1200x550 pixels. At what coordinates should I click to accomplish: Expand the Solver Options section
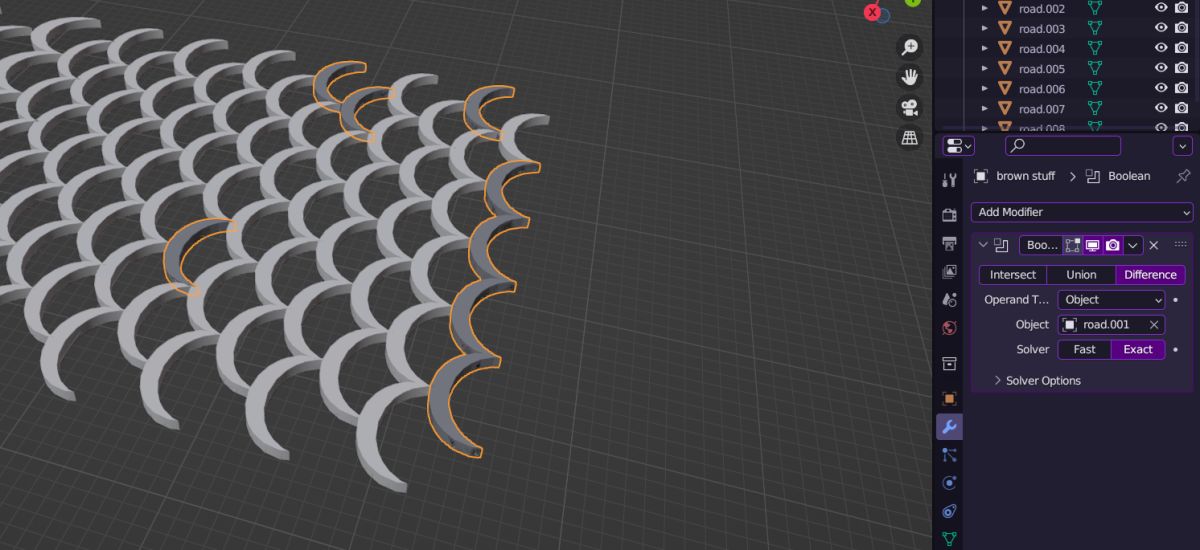point(1037,381)
